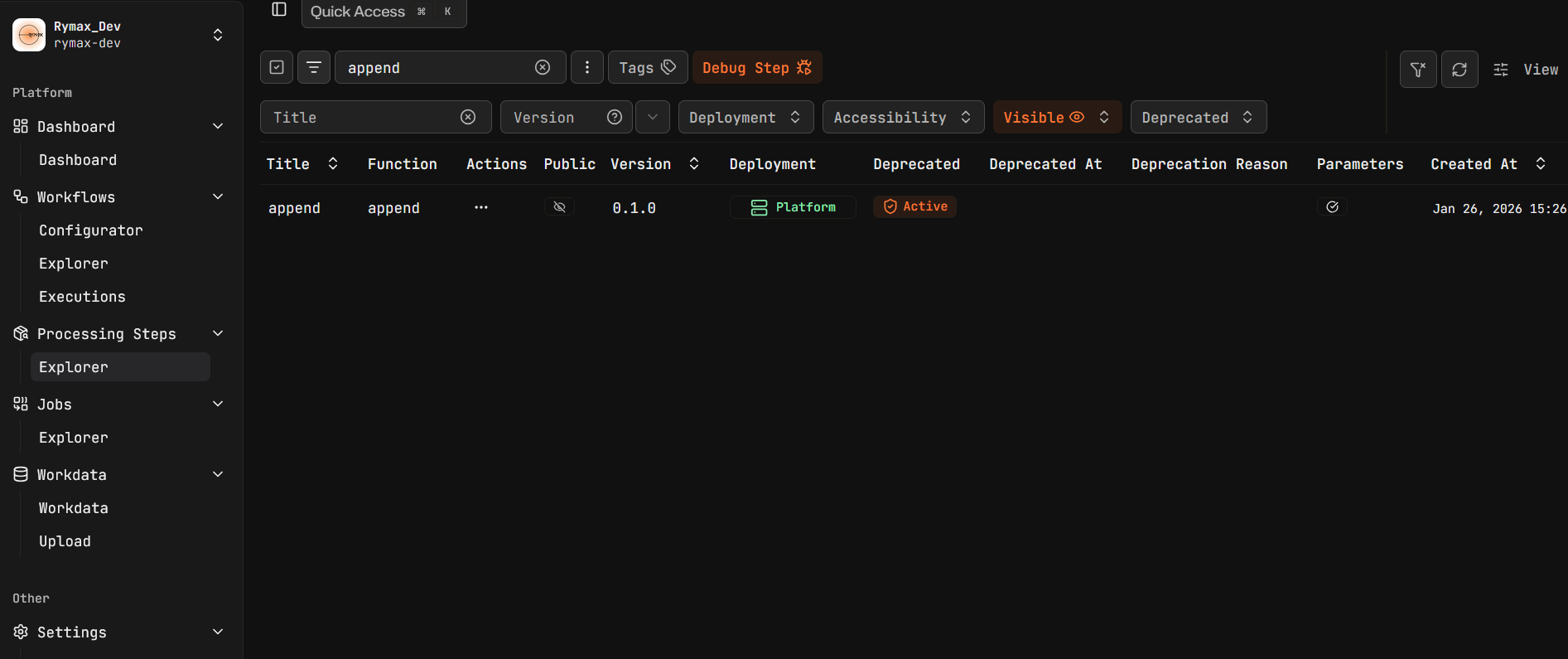Click the version help question mark icon

(615, 117)
